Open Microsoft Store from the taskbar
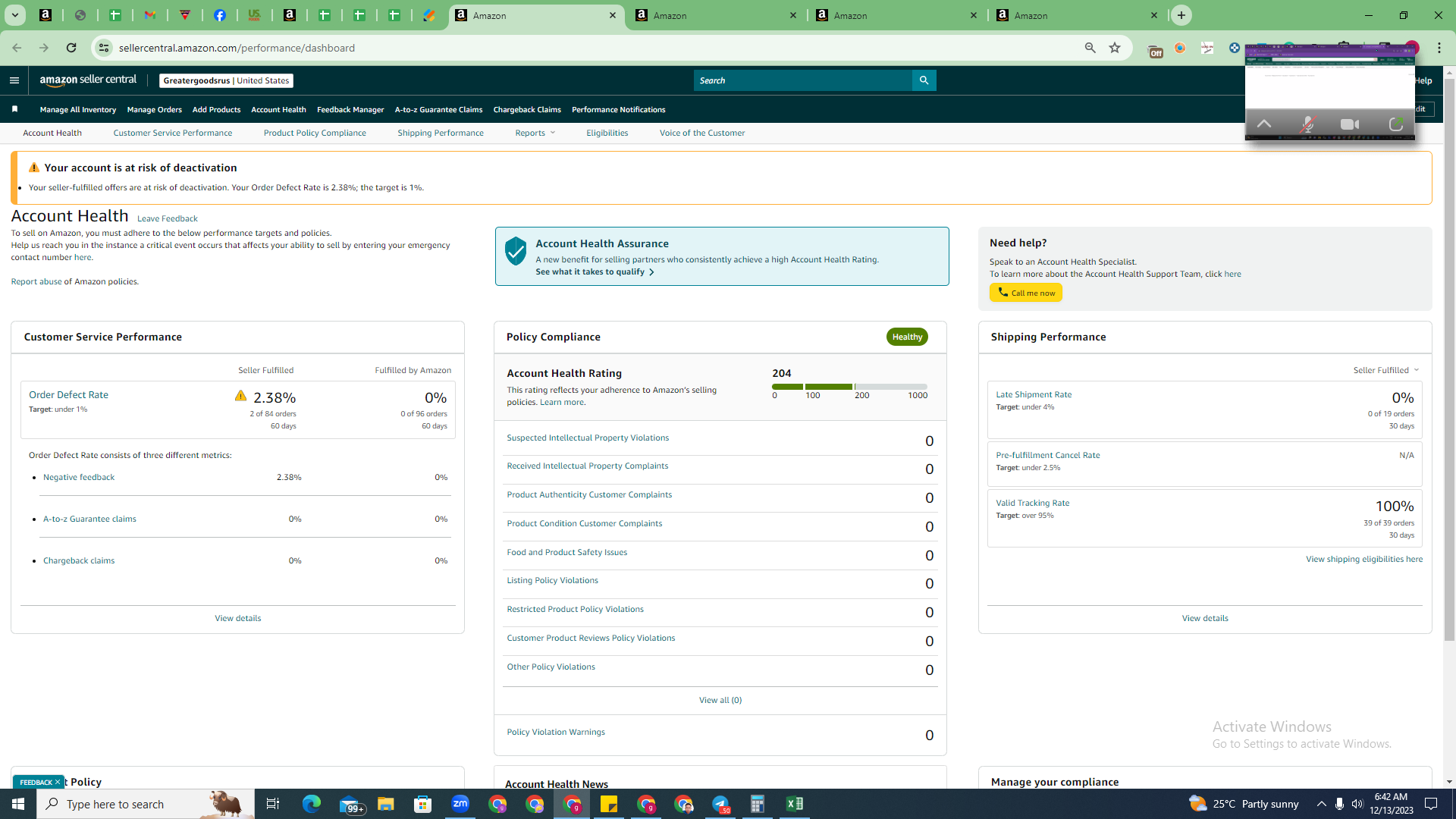Viewport: 1456px width, 819px height. pos(422,804)
